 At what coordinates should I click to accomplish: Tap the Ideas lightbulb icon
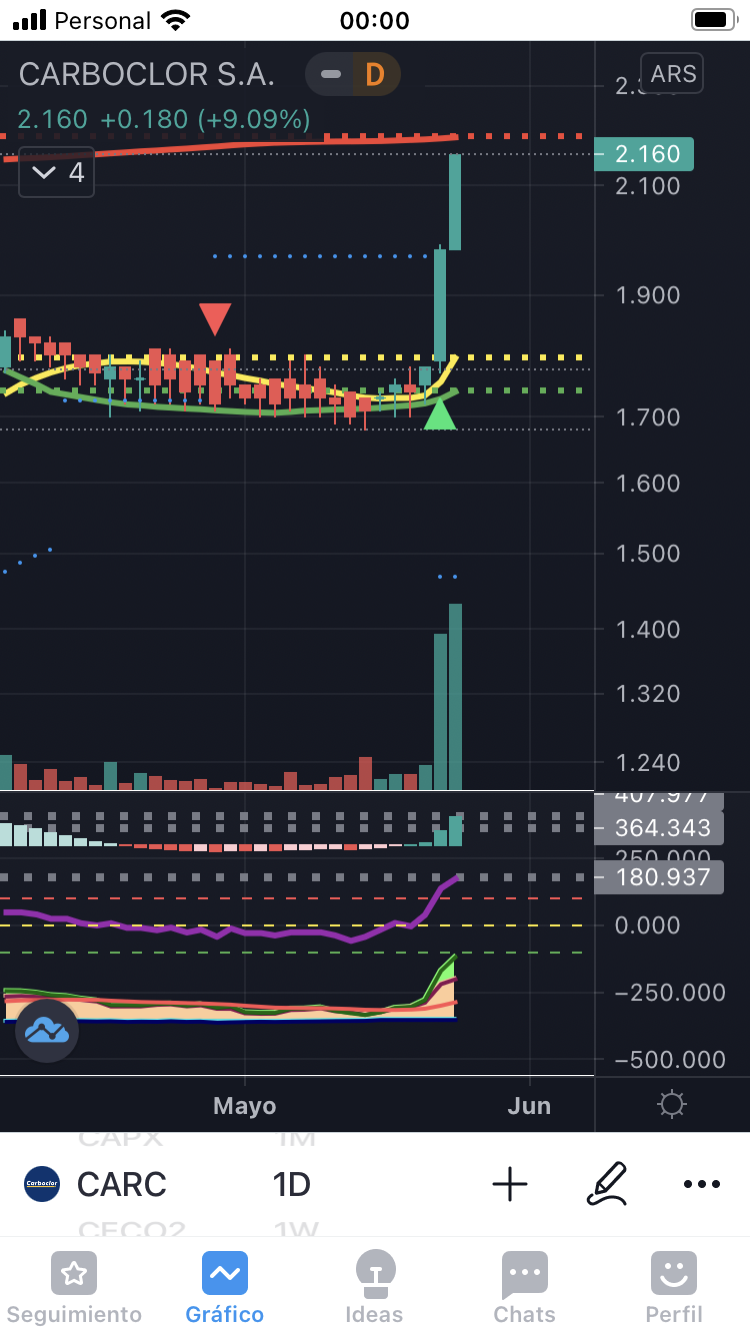374,1274
